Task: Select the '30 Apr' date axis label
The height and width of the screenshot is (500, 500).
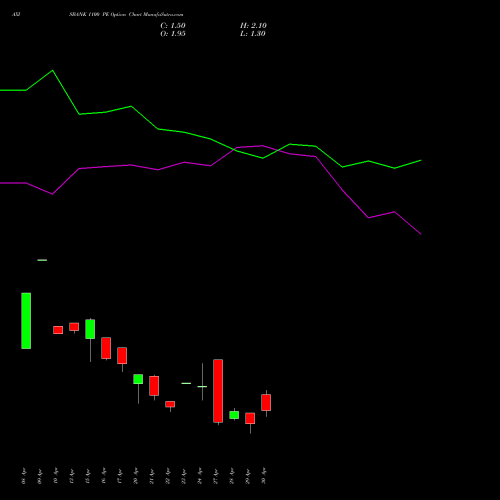Action: click(263, 476)
